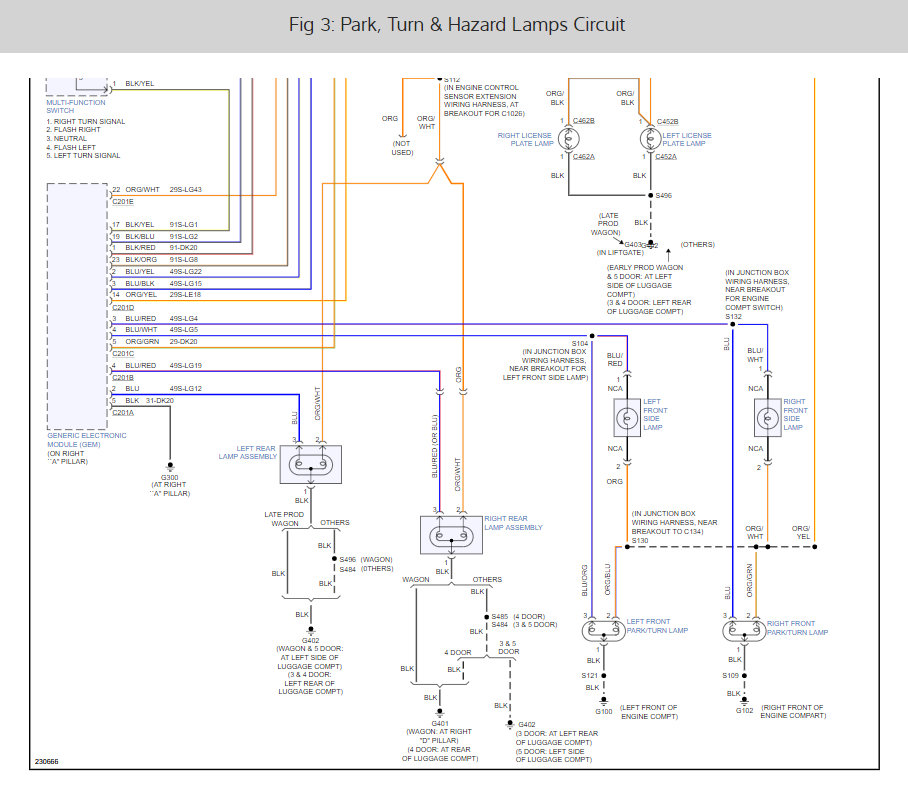Viewport: 908px width, 791px height.
Task: Select the S130 splice dot
Action: click(627, 547)
